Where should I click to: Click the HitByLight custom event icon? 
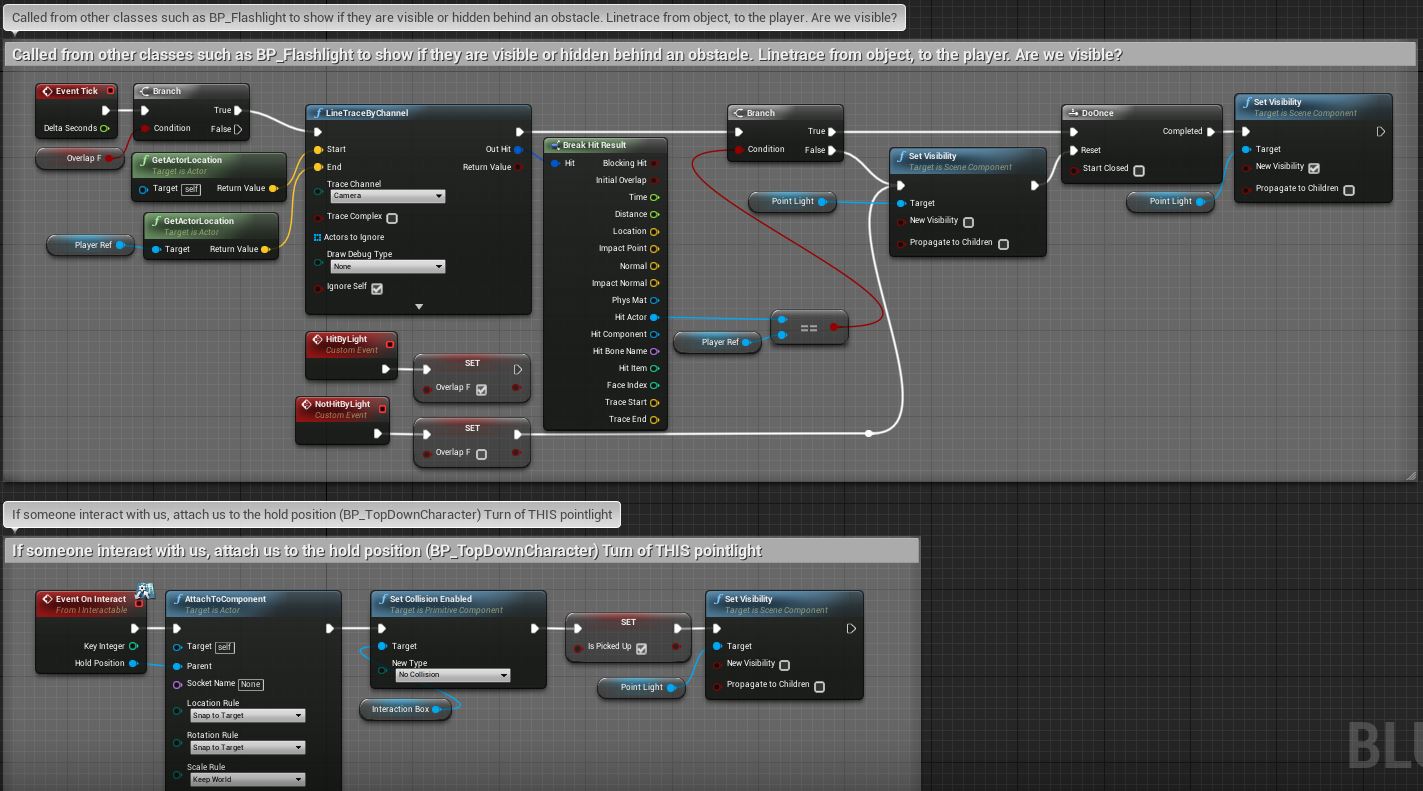pyautogui.click(x=317, y=340)
